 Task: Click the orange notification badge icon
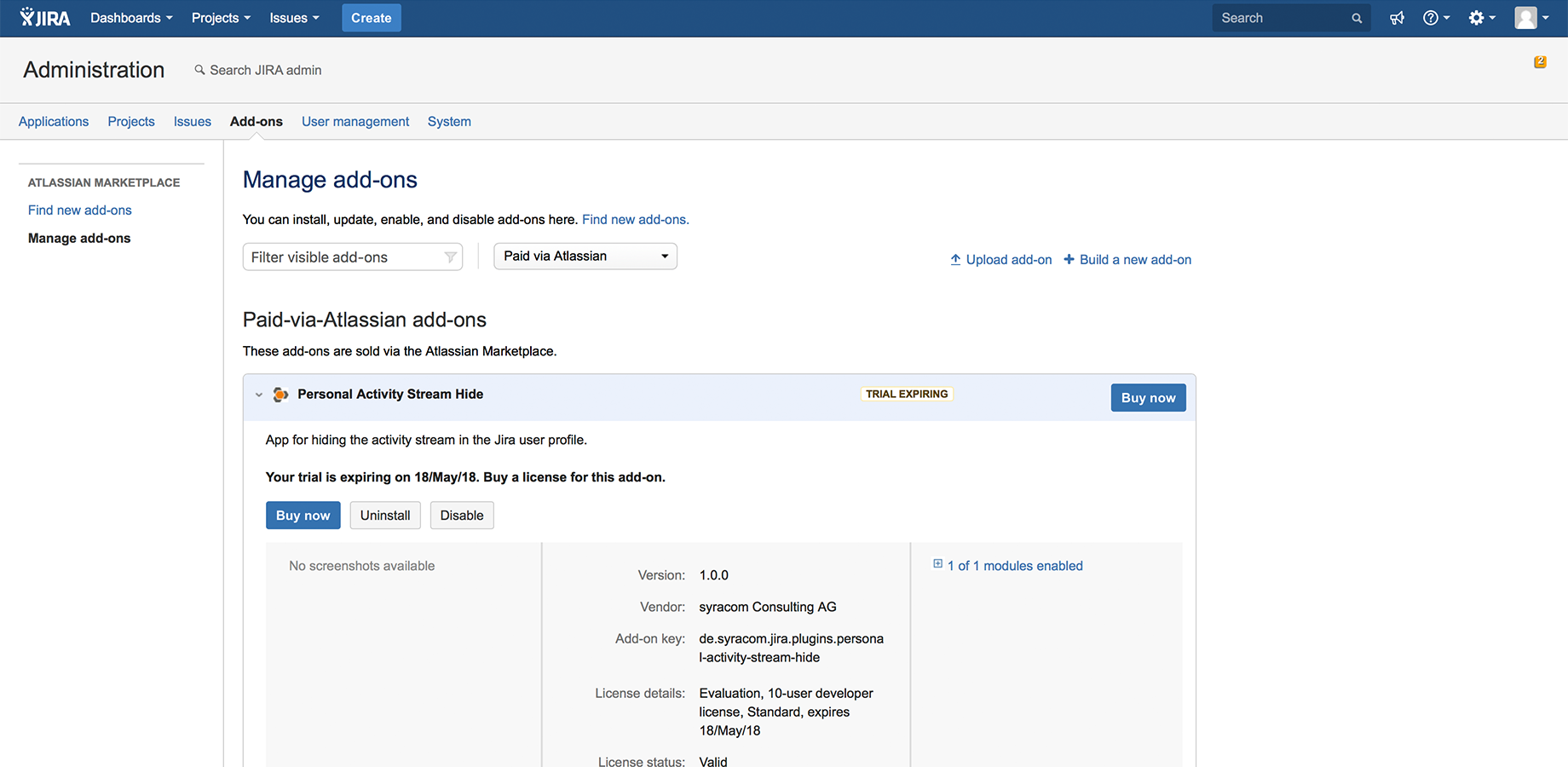[x=1540, y=62]
